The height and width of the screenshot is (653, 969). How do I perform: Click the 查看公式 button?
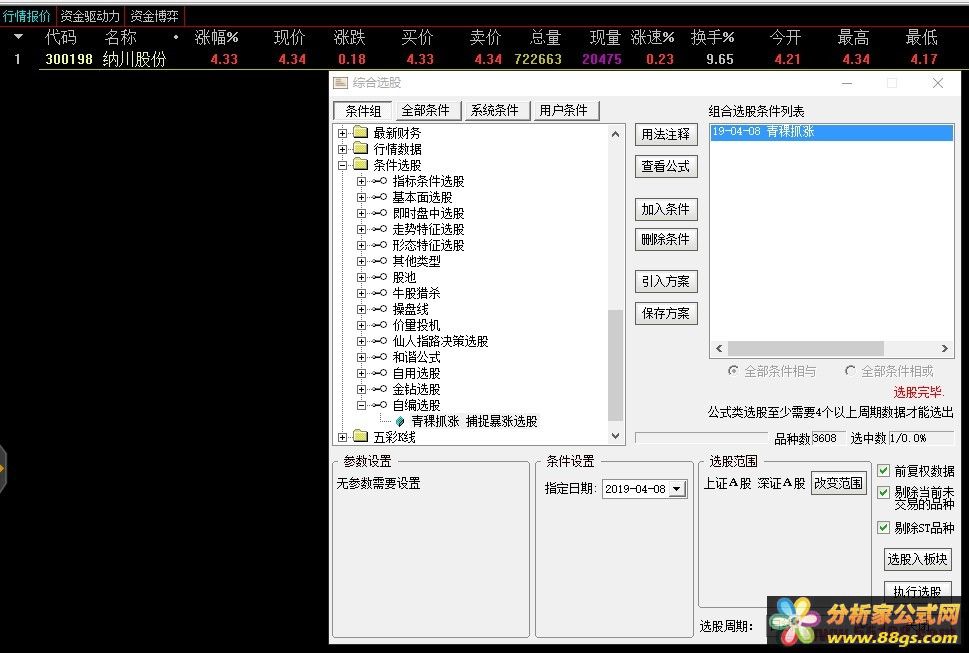point(666,166)
